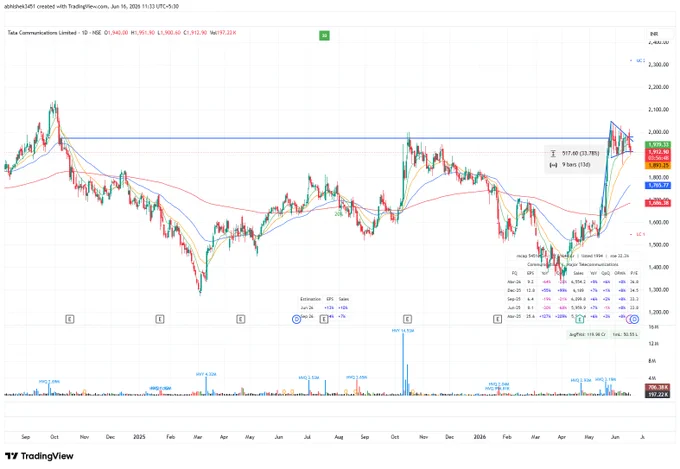
Task: Click the 2026 label on the time axis
Action: tap(480, 437)
